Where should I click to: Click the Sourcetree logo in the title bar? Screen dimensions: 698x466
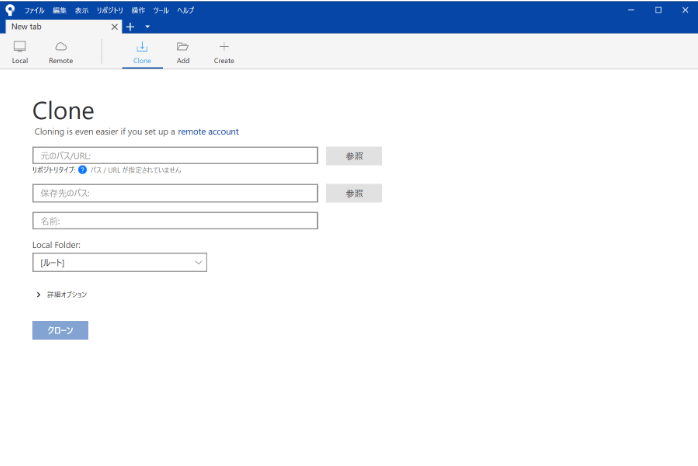tap(10, 9)
